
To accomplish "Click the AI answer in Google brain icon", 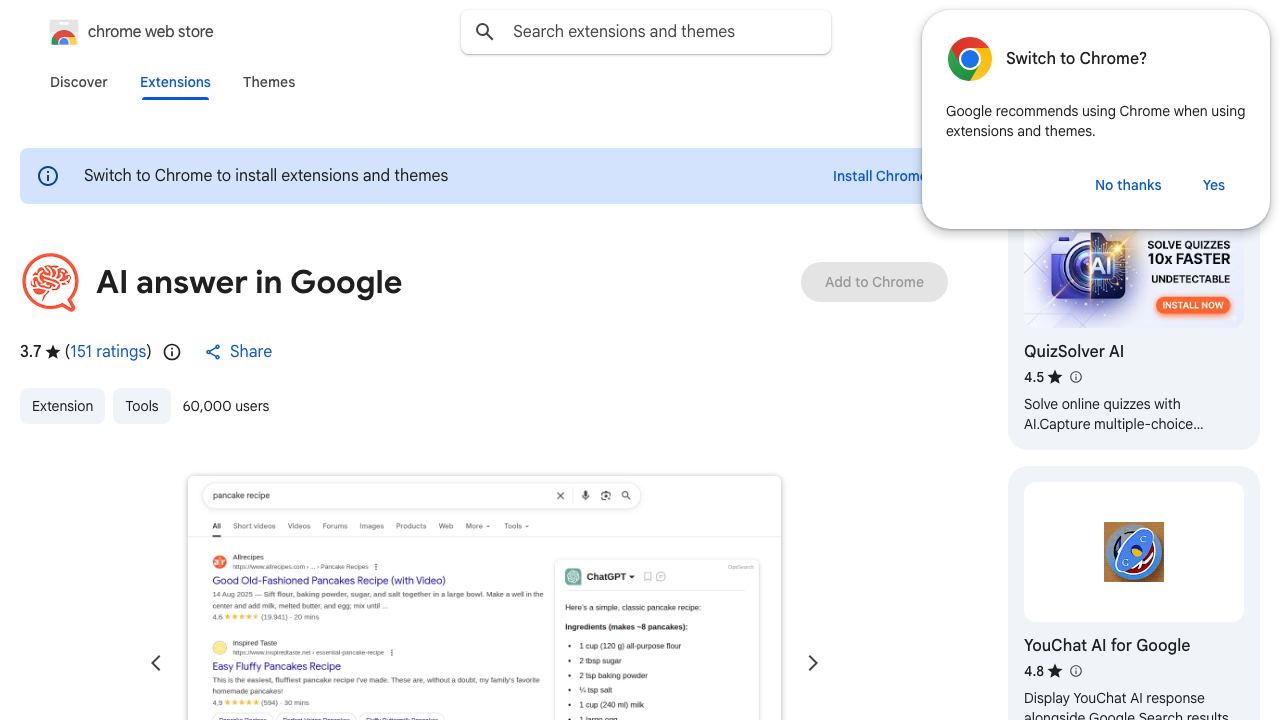I will pyautogui.click(x=50, y=282).
